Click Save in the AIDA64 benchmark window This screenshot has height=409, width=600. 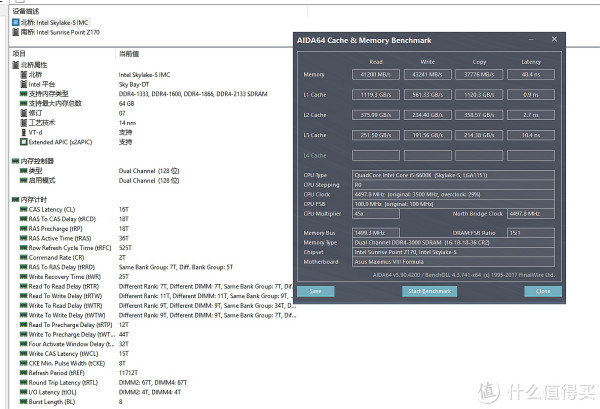point(316,292)
